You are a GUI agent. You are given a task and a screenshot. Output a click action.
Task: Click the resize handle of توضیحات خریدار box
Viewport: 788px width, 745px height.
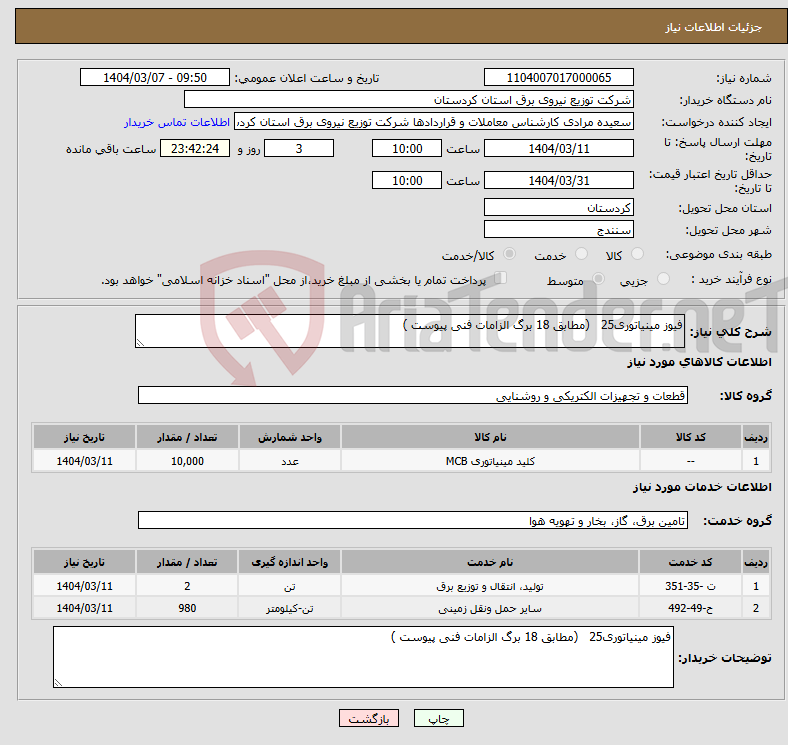(x=58, y=682)
